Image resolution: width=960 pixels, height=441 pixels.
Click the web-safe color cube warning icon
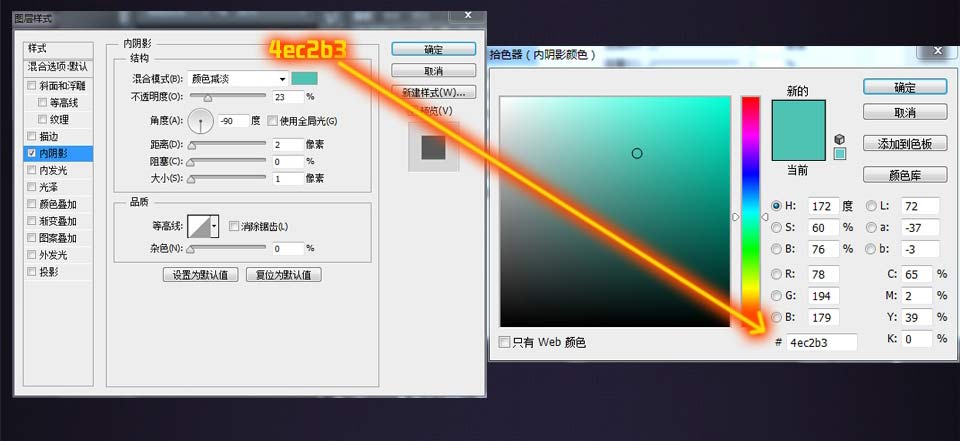point(840,139)
